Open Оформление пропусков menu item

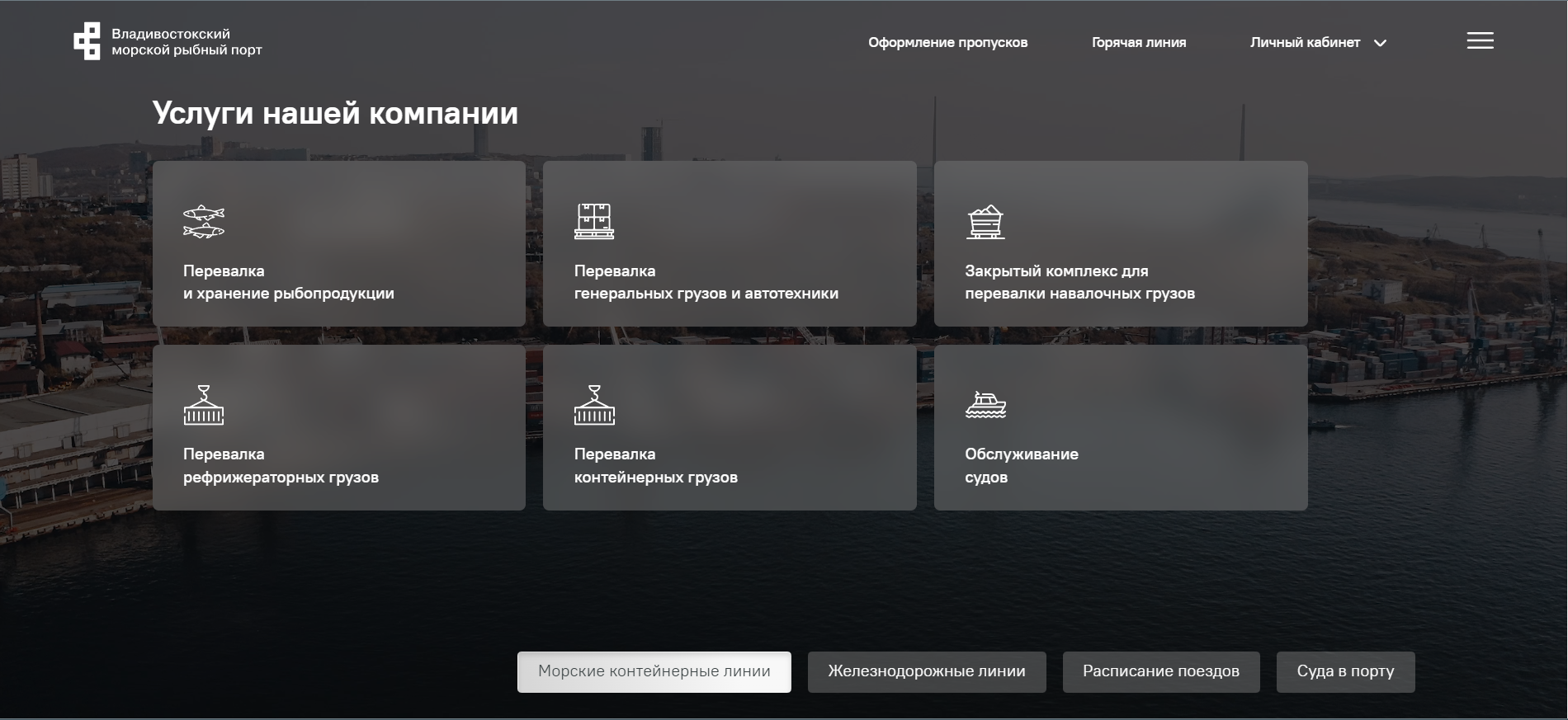coord(947,42)
